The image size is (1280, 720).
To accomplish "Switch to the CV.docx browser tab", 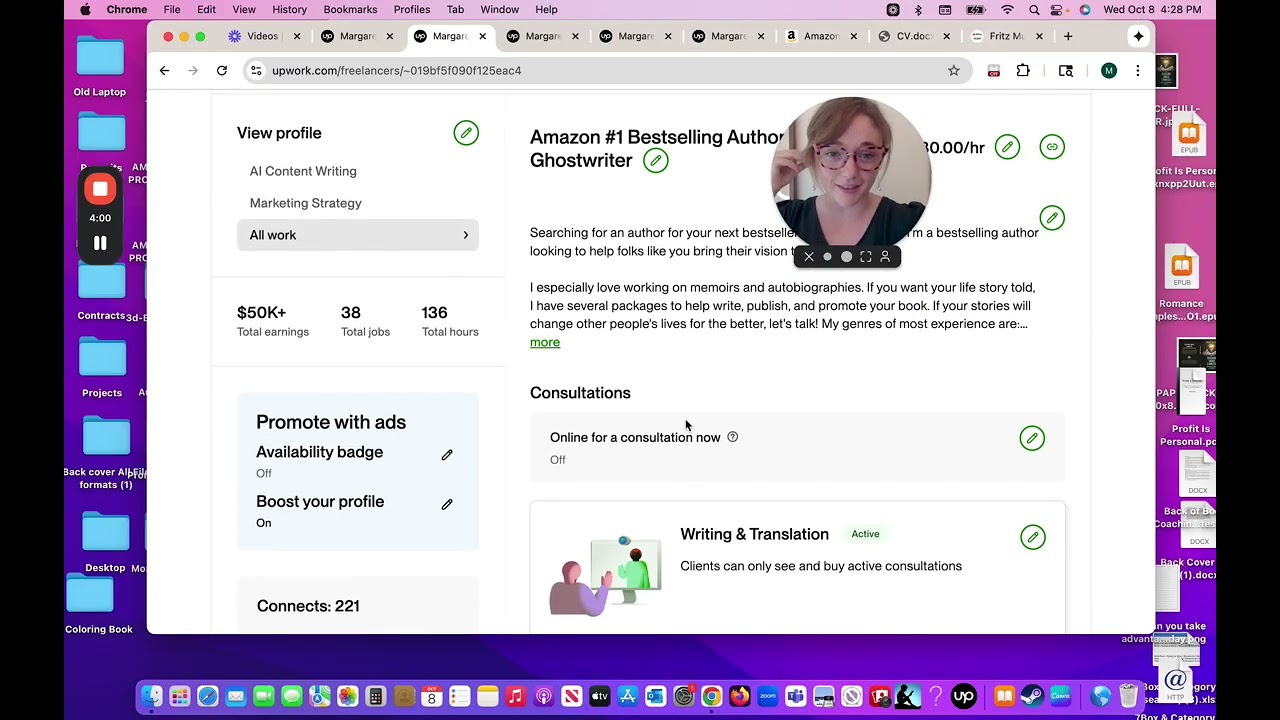I will [915, 36].
